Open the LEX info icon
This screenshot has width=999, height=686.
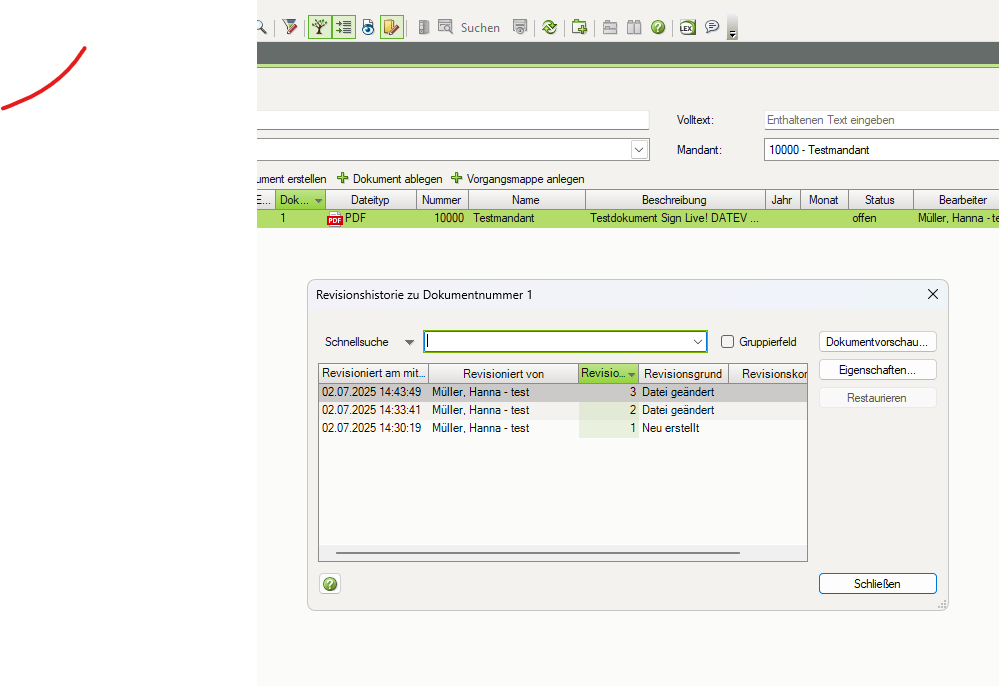[686, 27]
